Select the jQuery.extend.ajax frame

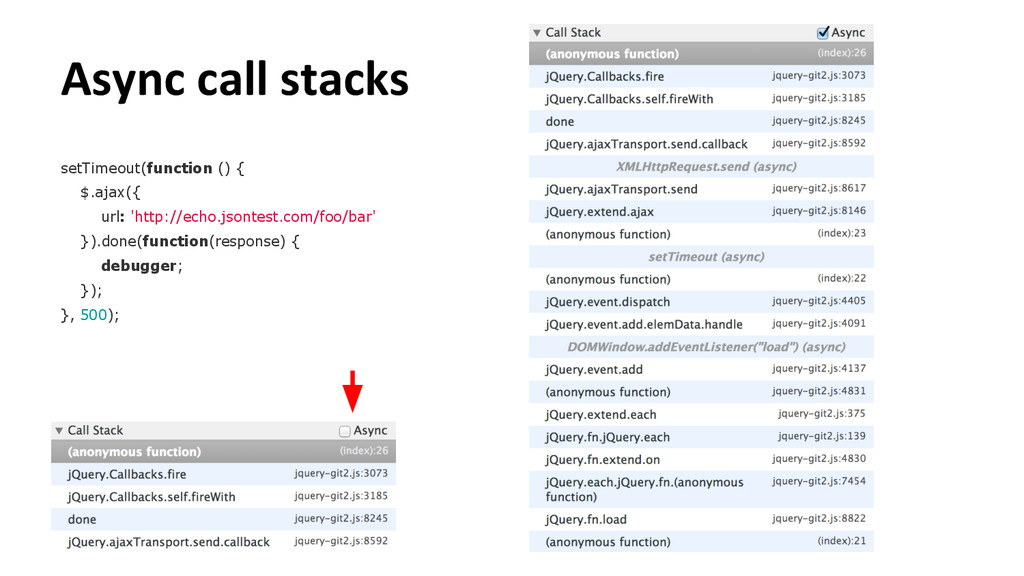701,212
